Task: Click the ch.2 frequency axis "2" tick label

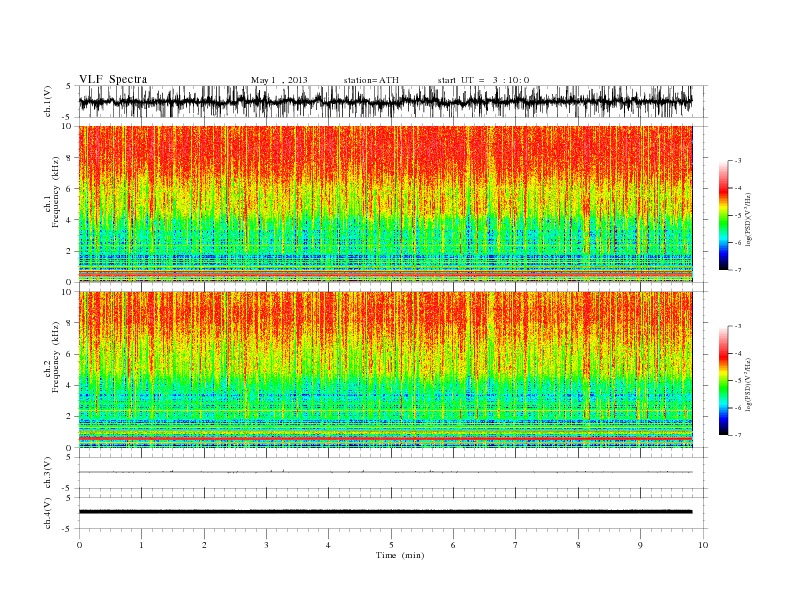Action: click(x=69, y=417)
